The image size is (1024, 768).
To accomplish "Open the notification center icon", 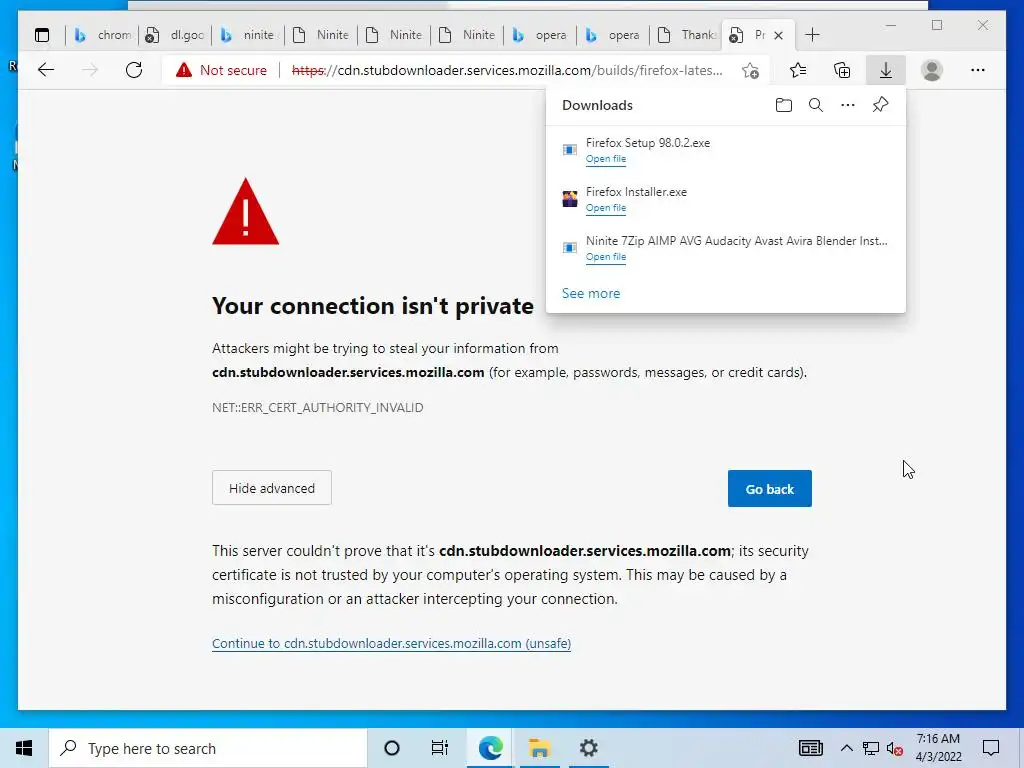I will coord(991,748).
